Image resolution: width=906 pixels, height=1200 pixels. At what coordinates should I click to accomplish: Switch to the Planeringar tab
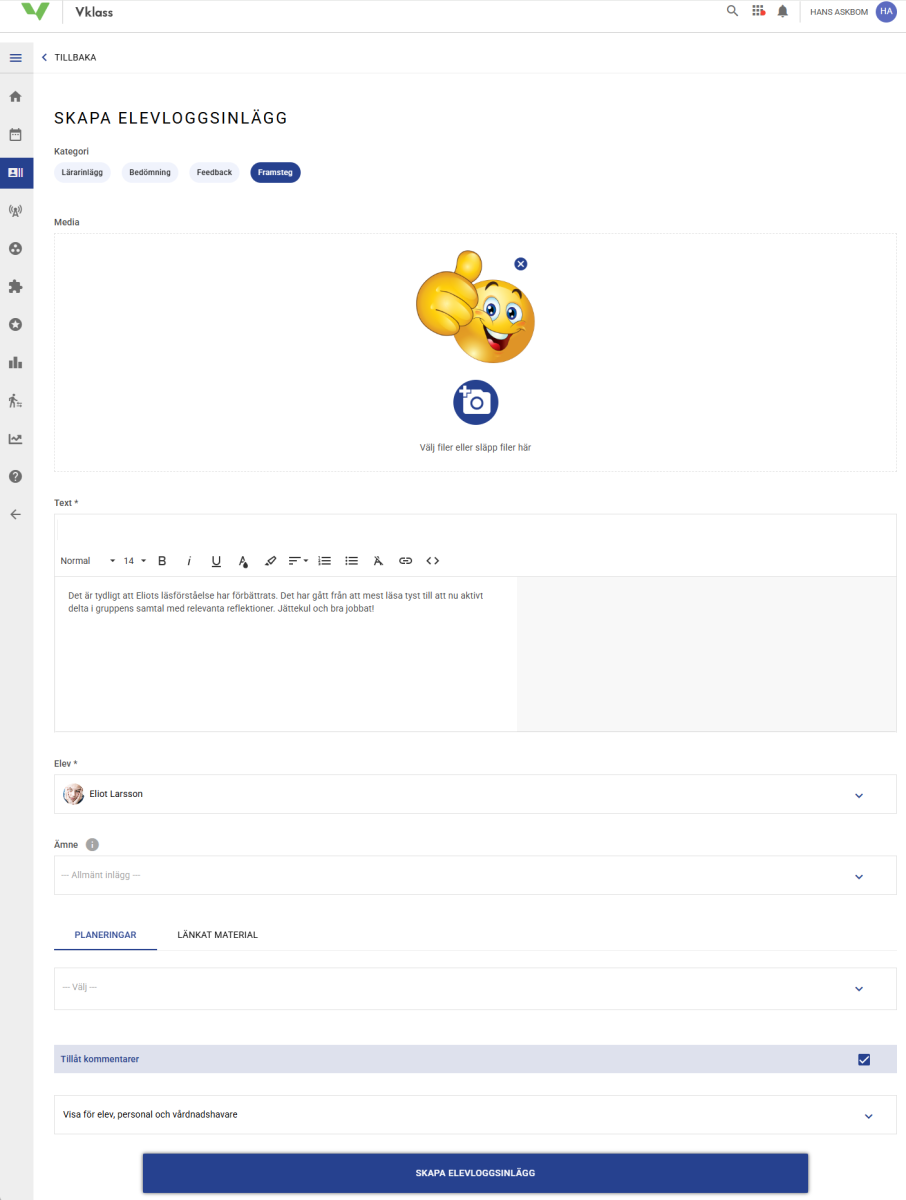coord(105,935)
